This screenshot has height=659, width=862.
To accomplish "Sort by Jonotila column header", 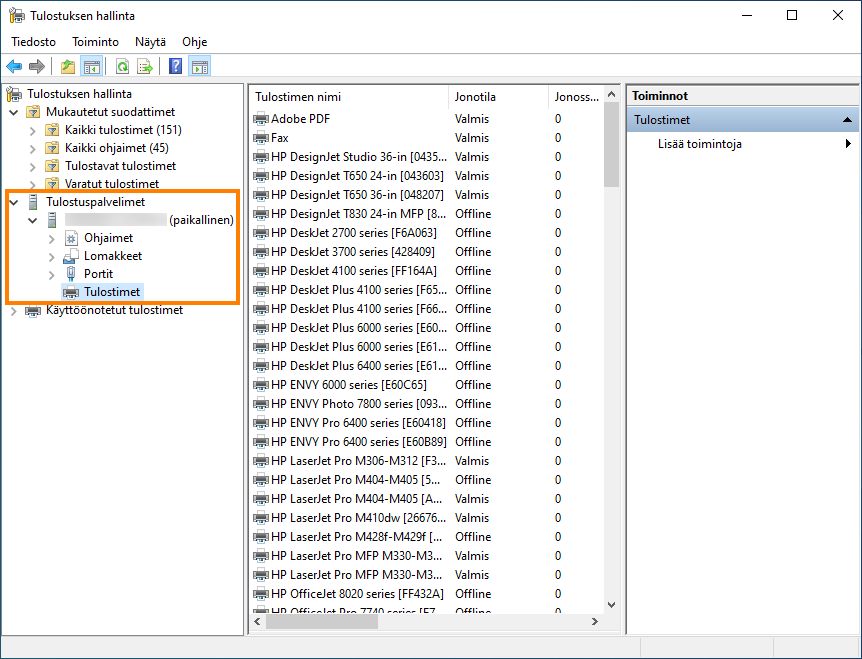I will [499, 97].
